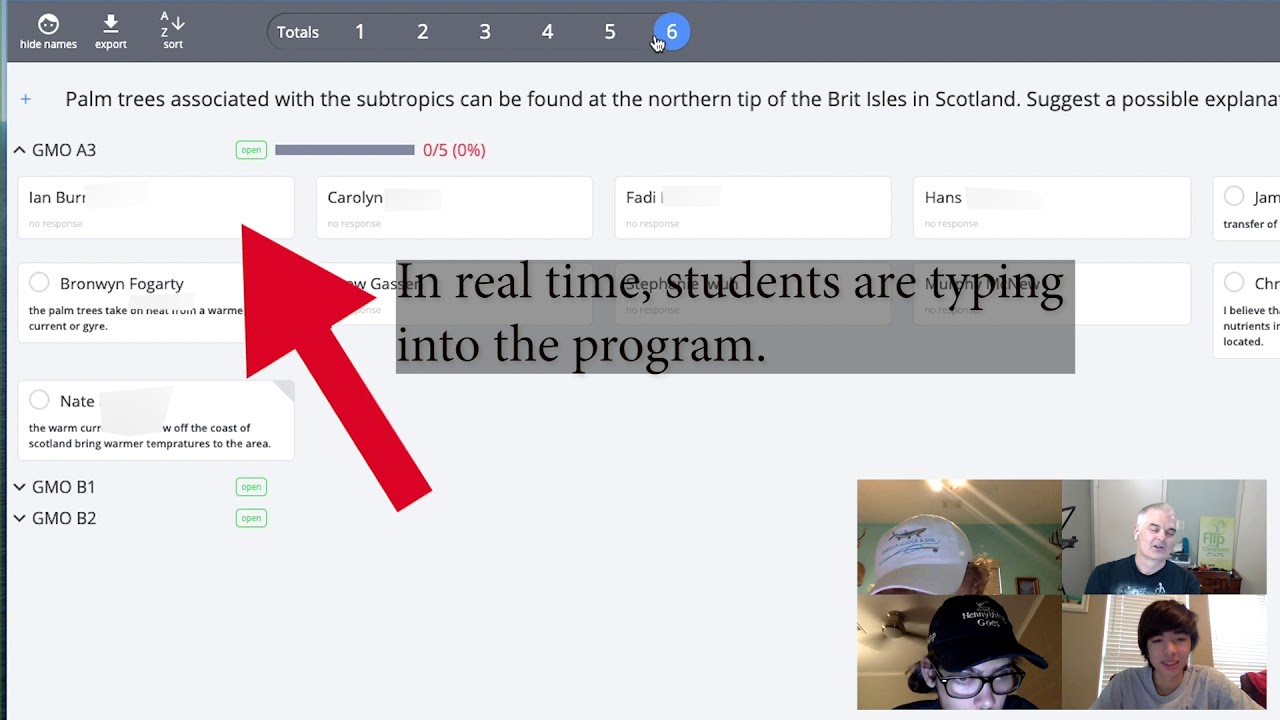The width and height of the screenshot is (1280, 720).
Task: Export responses with the export icon
Action: pos(111,31)
